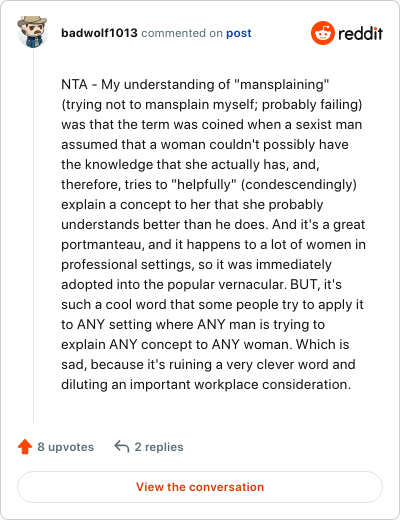Click the "NTA" verdict at the comment start

[x=74, y=85]
